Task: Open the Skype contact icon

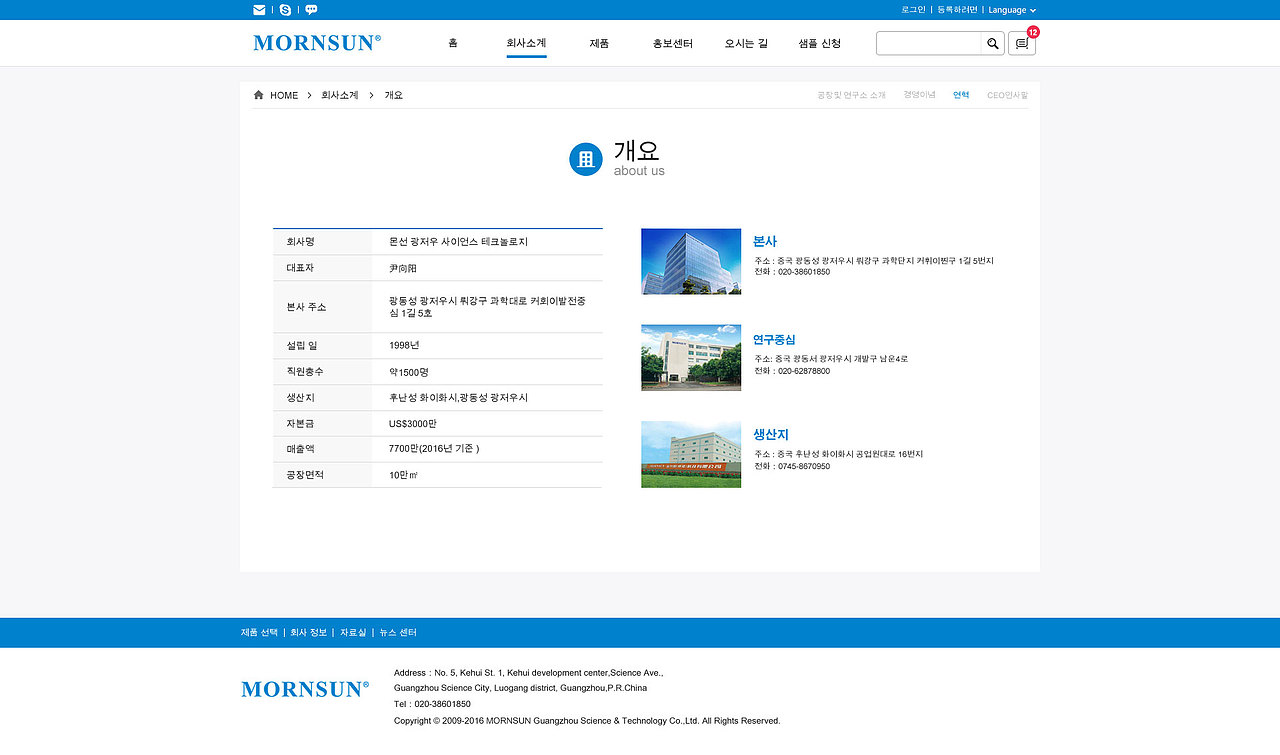Action: click(286, 10)
